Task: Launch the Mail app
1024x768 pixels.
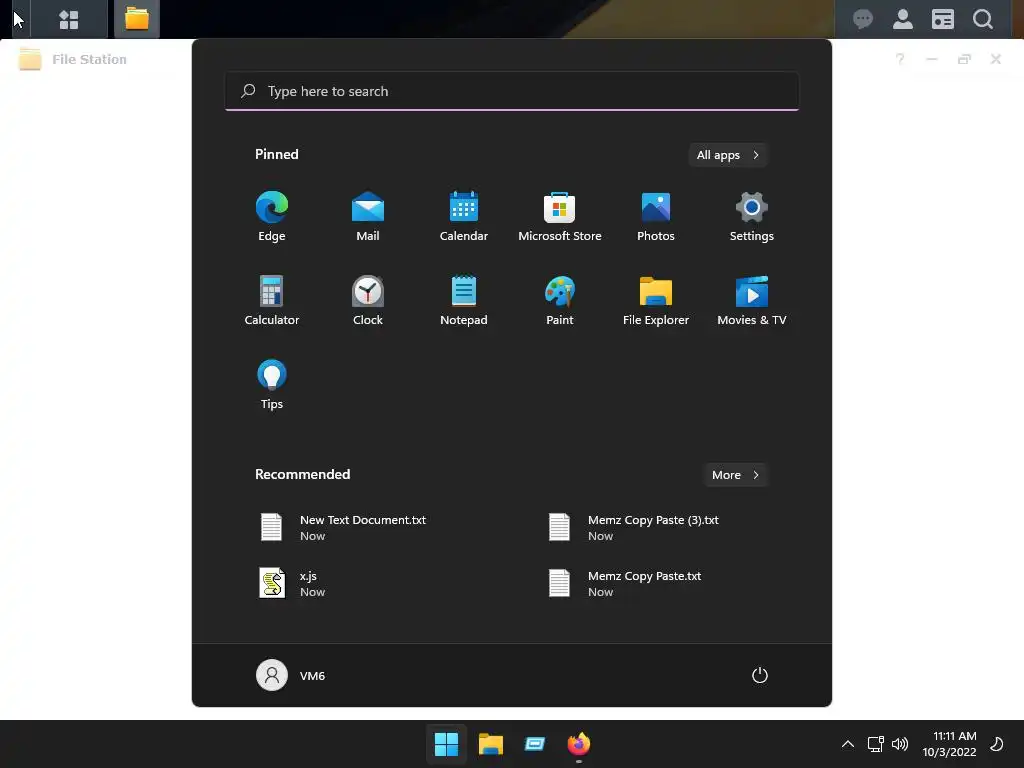Action: point(368,217)
